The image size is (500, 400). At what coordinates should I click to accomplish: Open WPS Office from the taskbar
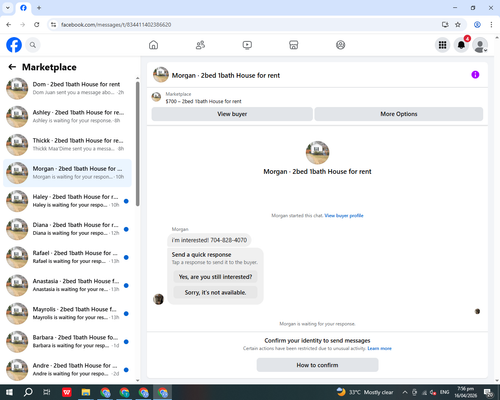67,392
